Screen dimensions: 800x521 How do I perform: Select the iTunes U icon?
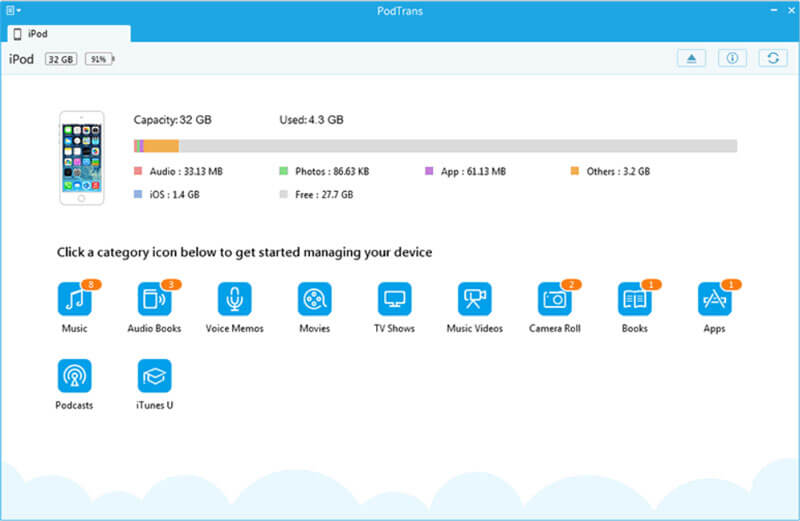pyautogui.click(x=154, y=376)
